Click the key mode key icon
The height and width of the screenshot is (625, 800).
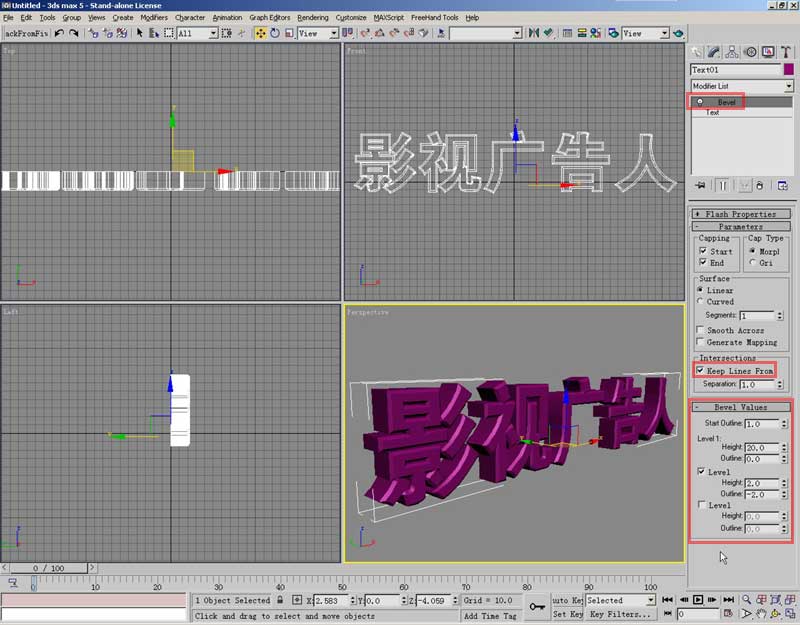tap(537, 606)
